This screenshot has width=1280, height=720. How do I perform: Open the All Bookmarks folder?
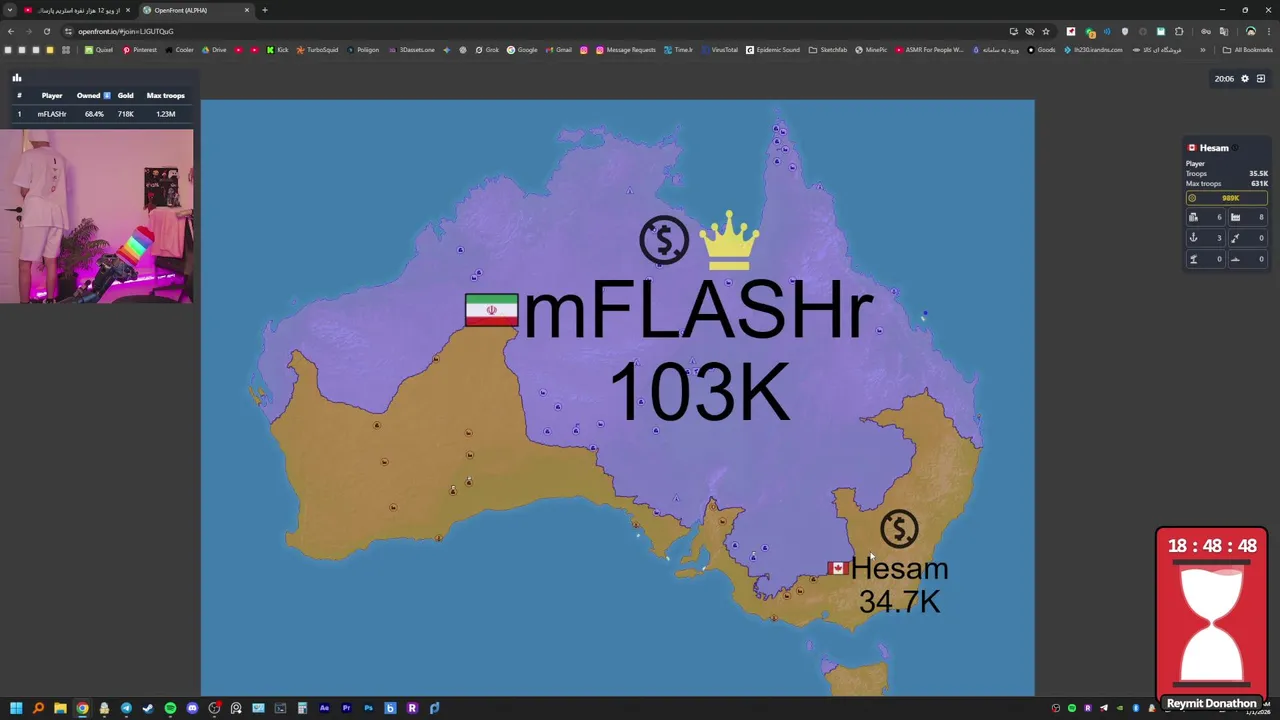[x=1248, y=50]
